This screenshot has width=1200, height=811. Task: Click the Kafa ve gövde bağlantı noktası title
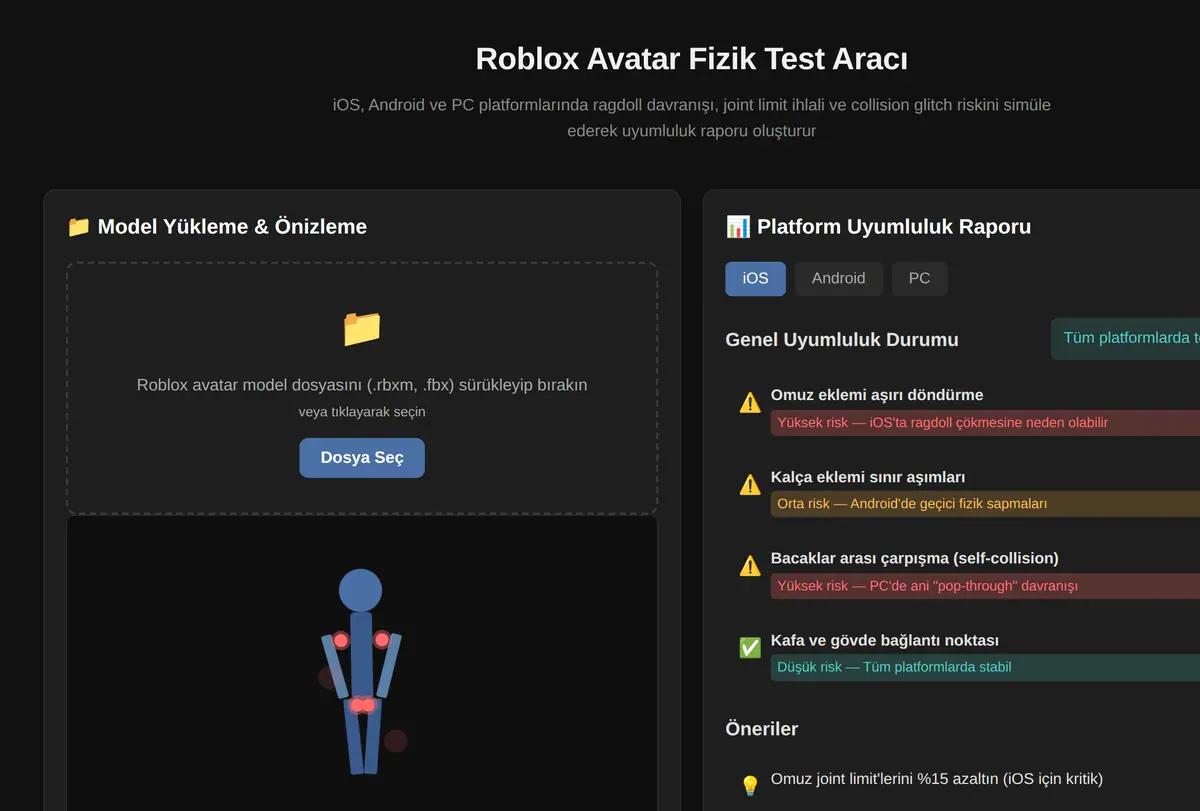click(885, 640)
